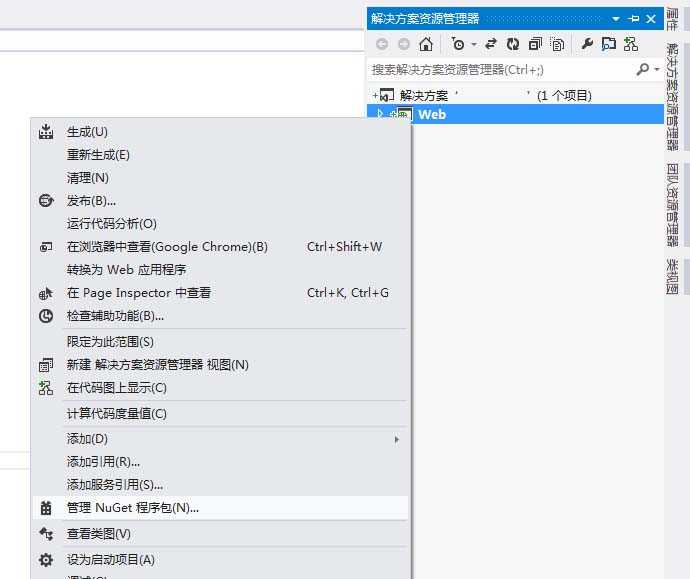Open the pending changes filter dropdown arrow

tap(474, 44)
